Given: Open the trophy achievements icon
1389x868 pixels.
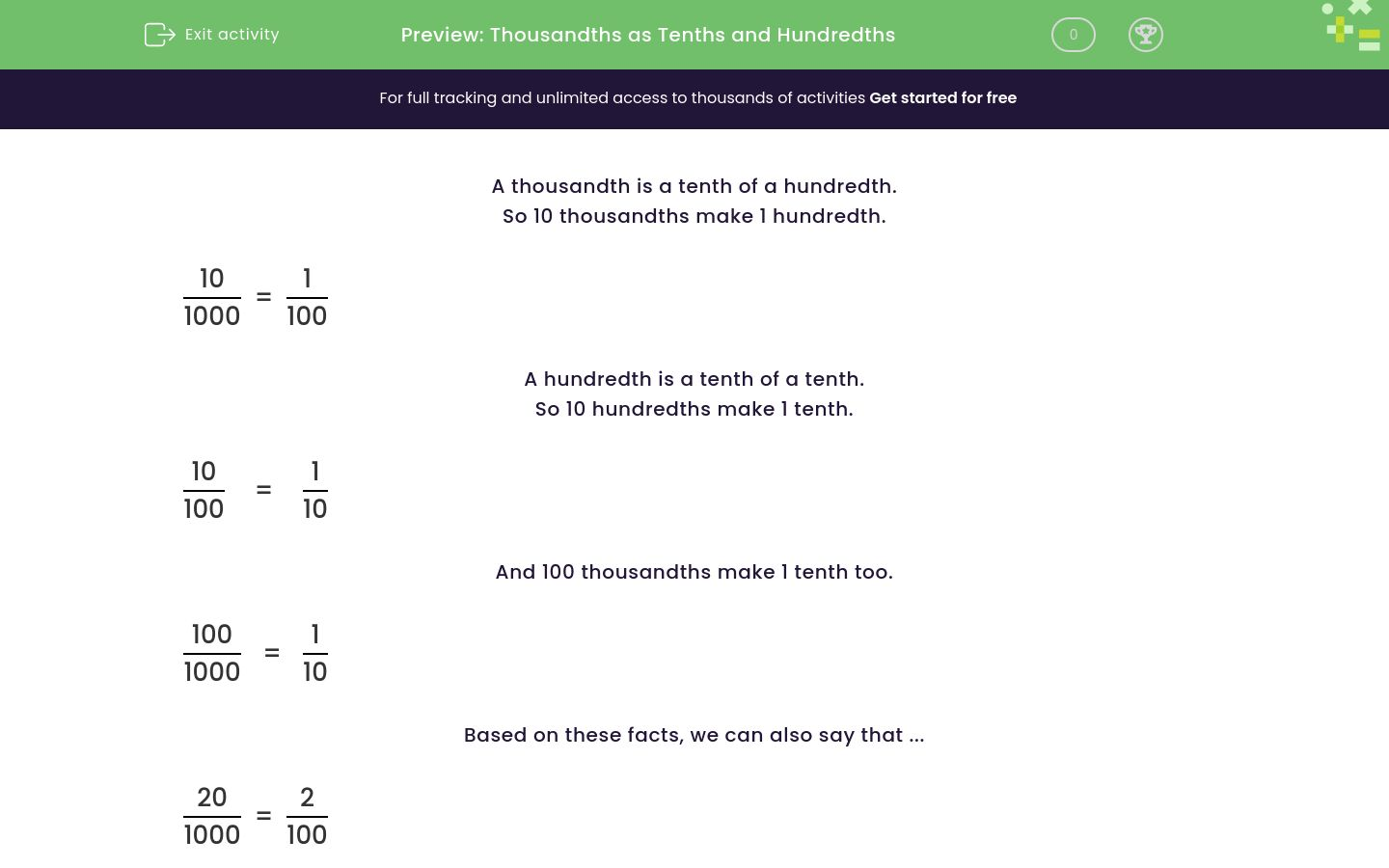Looking at the screenshot, I should pos(1146,35).
